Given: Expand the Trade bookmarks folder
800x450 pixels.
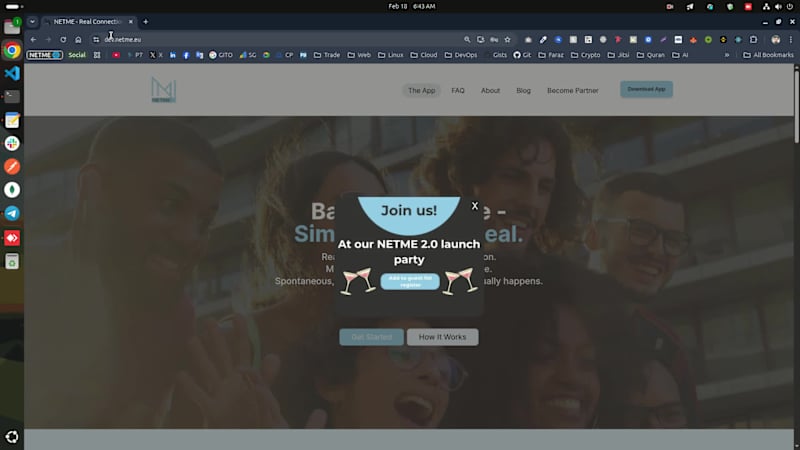Looking at the screenshot, I should [x=327, y=55].
